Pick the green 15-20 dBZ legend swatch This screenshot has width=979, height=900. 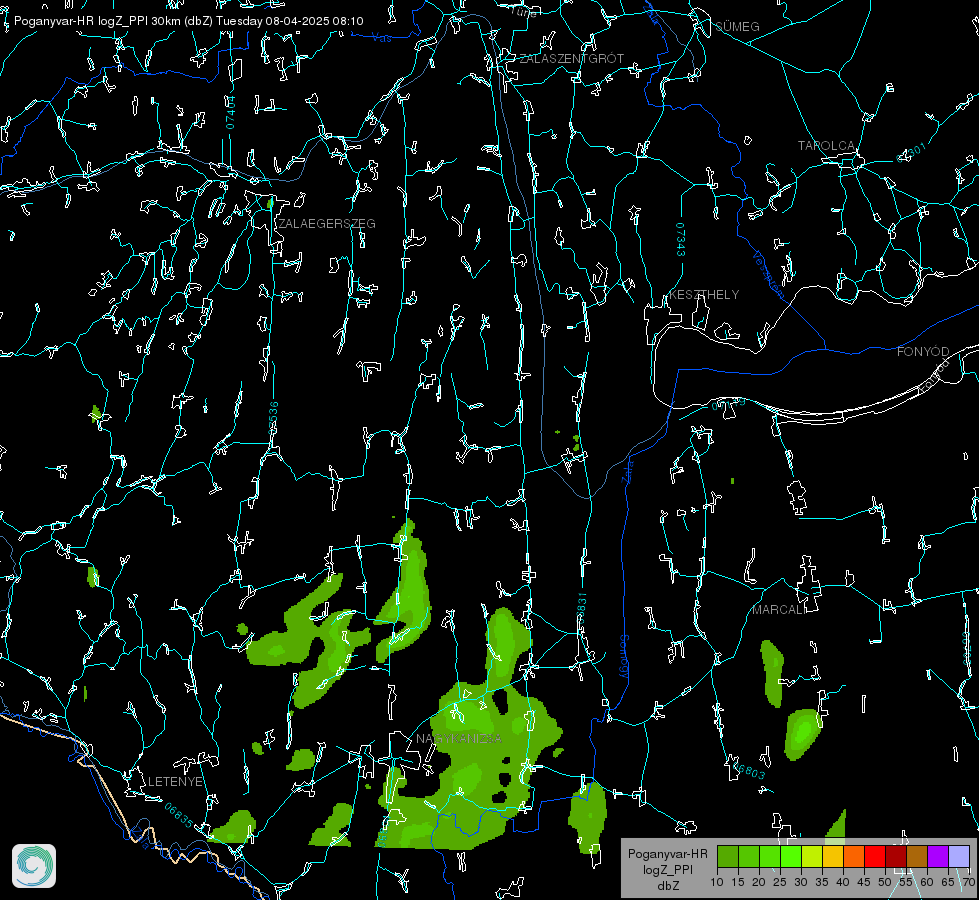pyautogui.click(x=749, y=856)
